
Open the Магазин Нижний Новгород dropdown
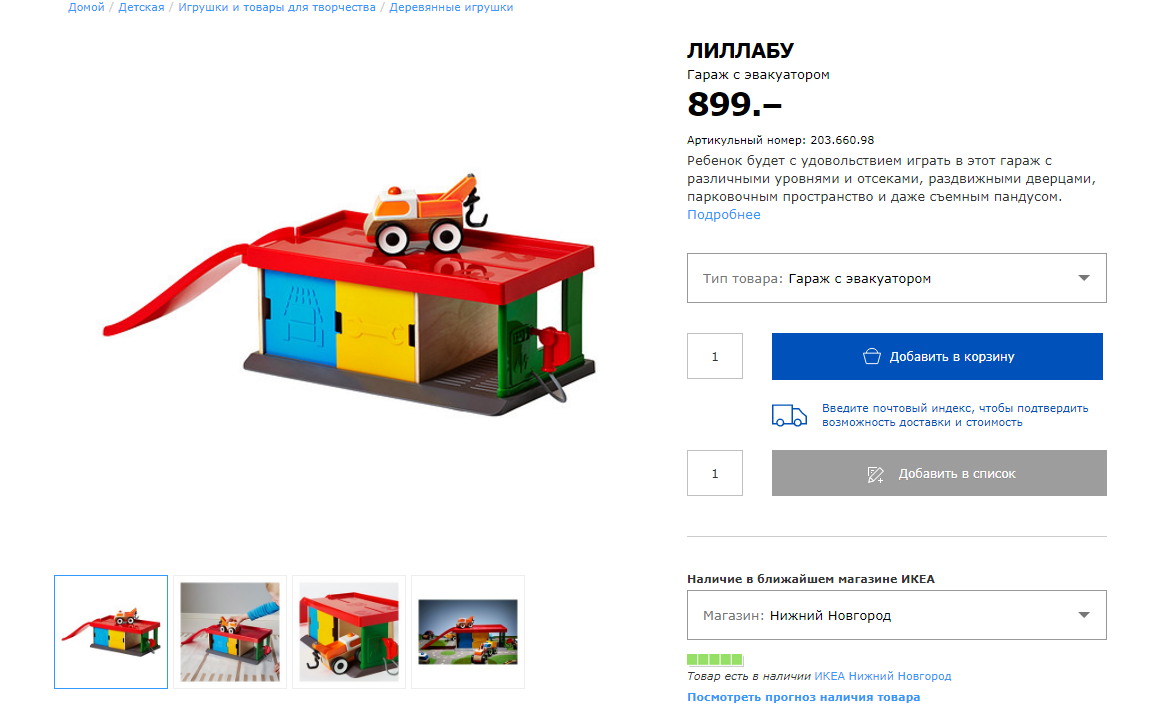(x=896, y=615)
